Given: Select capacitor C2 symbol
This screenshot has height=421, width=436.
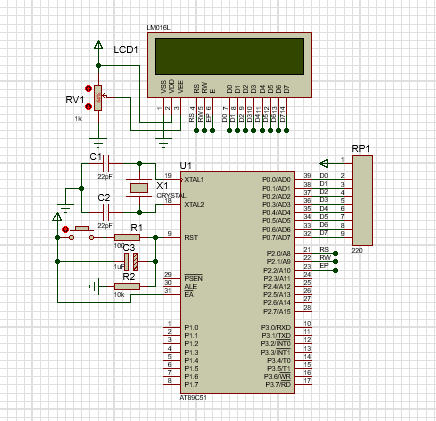Looking at the screenshot, I should (x=106, y=212).
